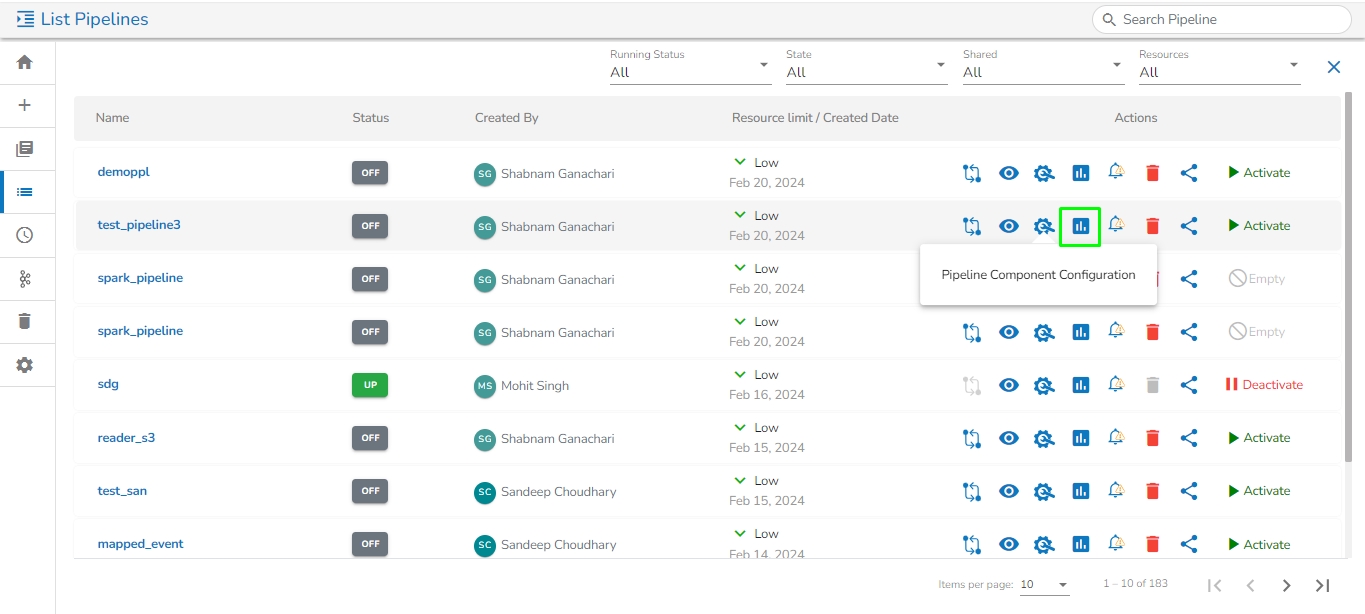Image resolution: width=1365 pixels, height=614 pixels.
Task: Open the home icon in sidebar
Action: tap(25, 62)
